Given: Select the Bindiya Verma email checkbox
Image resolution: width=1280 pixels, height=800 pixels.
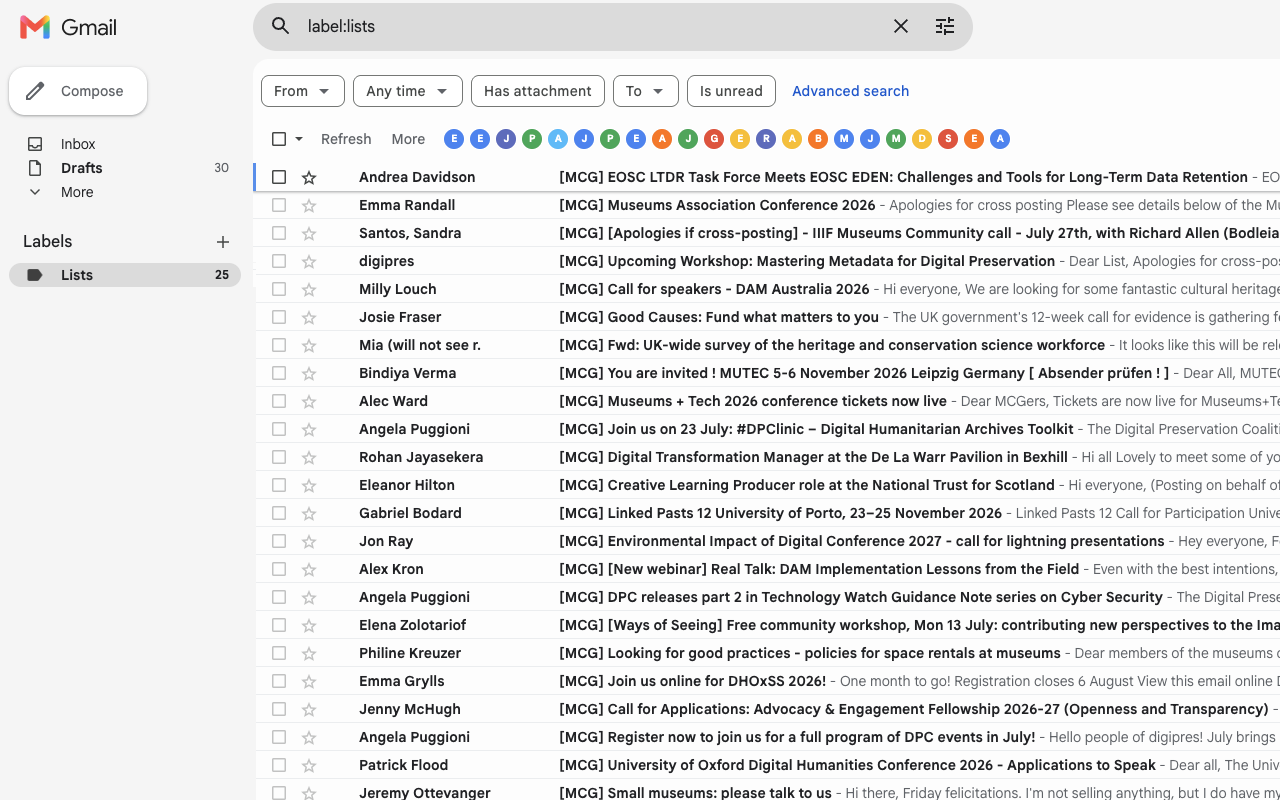Looking at the screenshot, I should [279, 373].
